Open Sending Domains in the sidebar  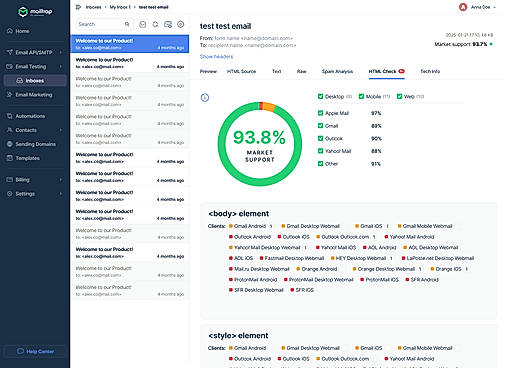(x=35, y=144)
